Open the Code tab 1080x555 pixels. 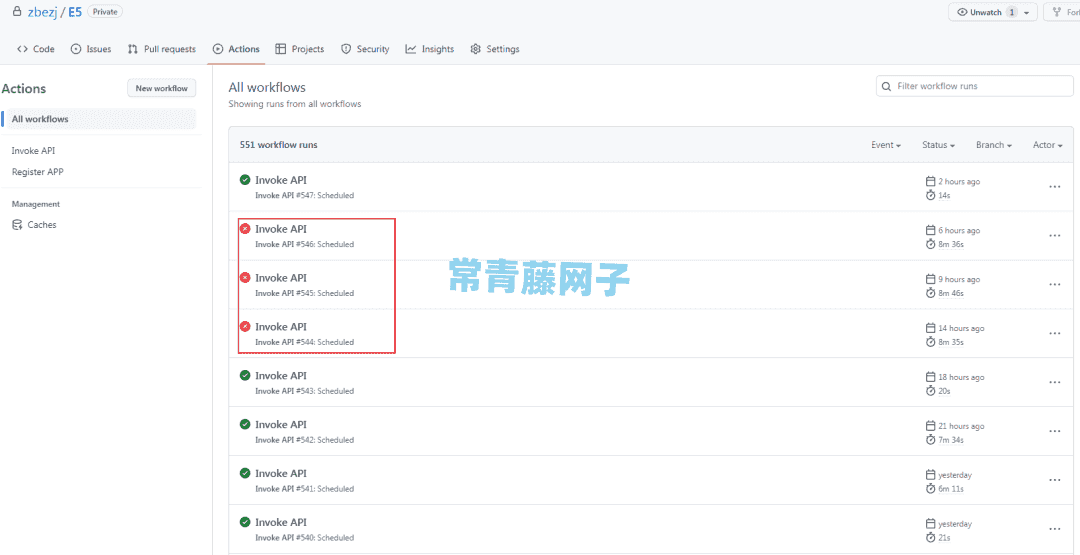coord(35,49)
